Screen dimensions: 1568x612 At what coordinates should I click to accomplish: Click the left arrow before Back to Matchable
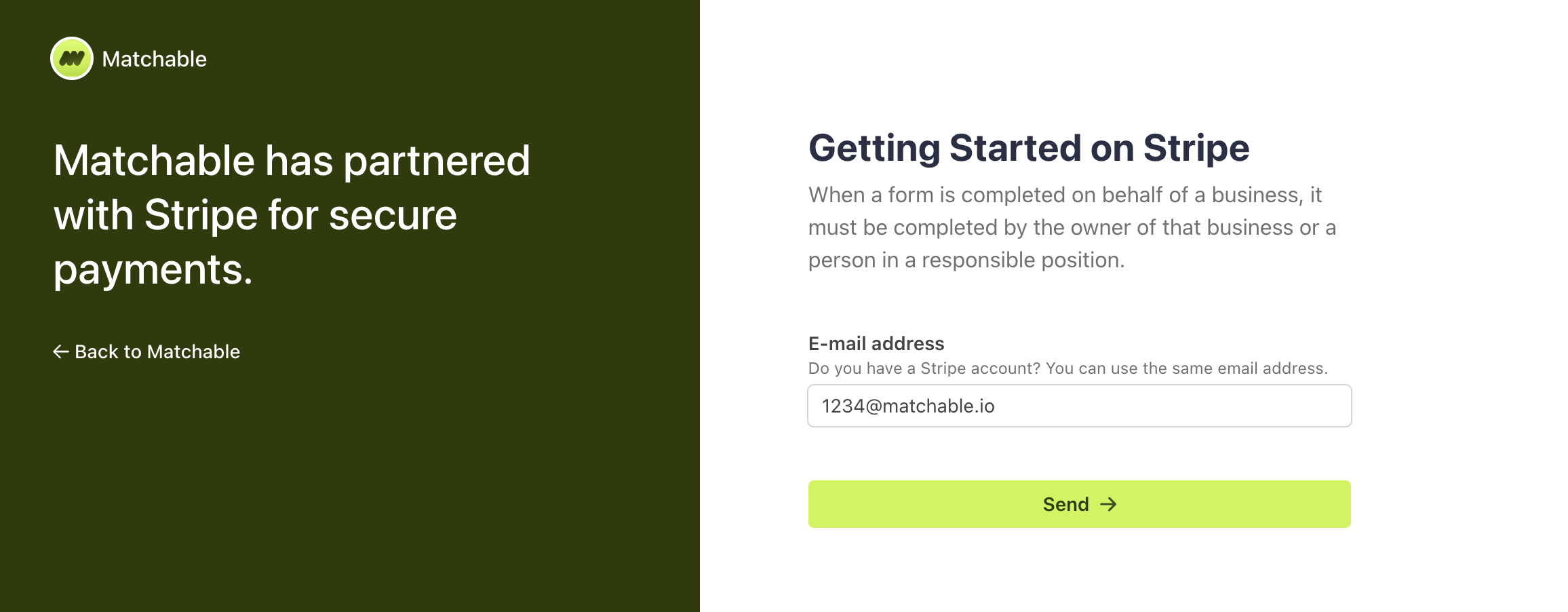61,351
